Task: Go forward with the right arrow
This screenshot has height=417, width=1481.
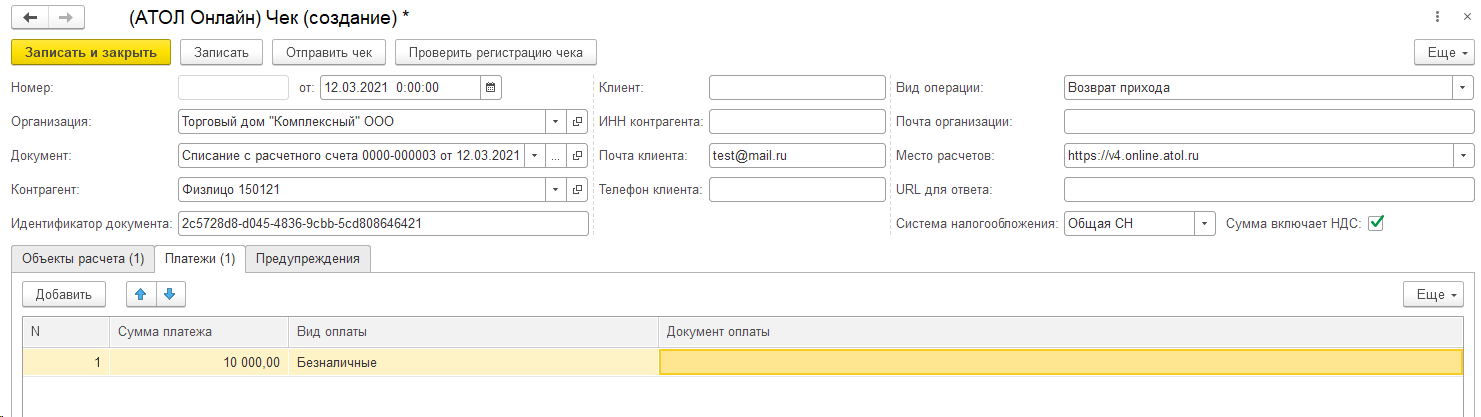Action: click(x=66, y=17)
